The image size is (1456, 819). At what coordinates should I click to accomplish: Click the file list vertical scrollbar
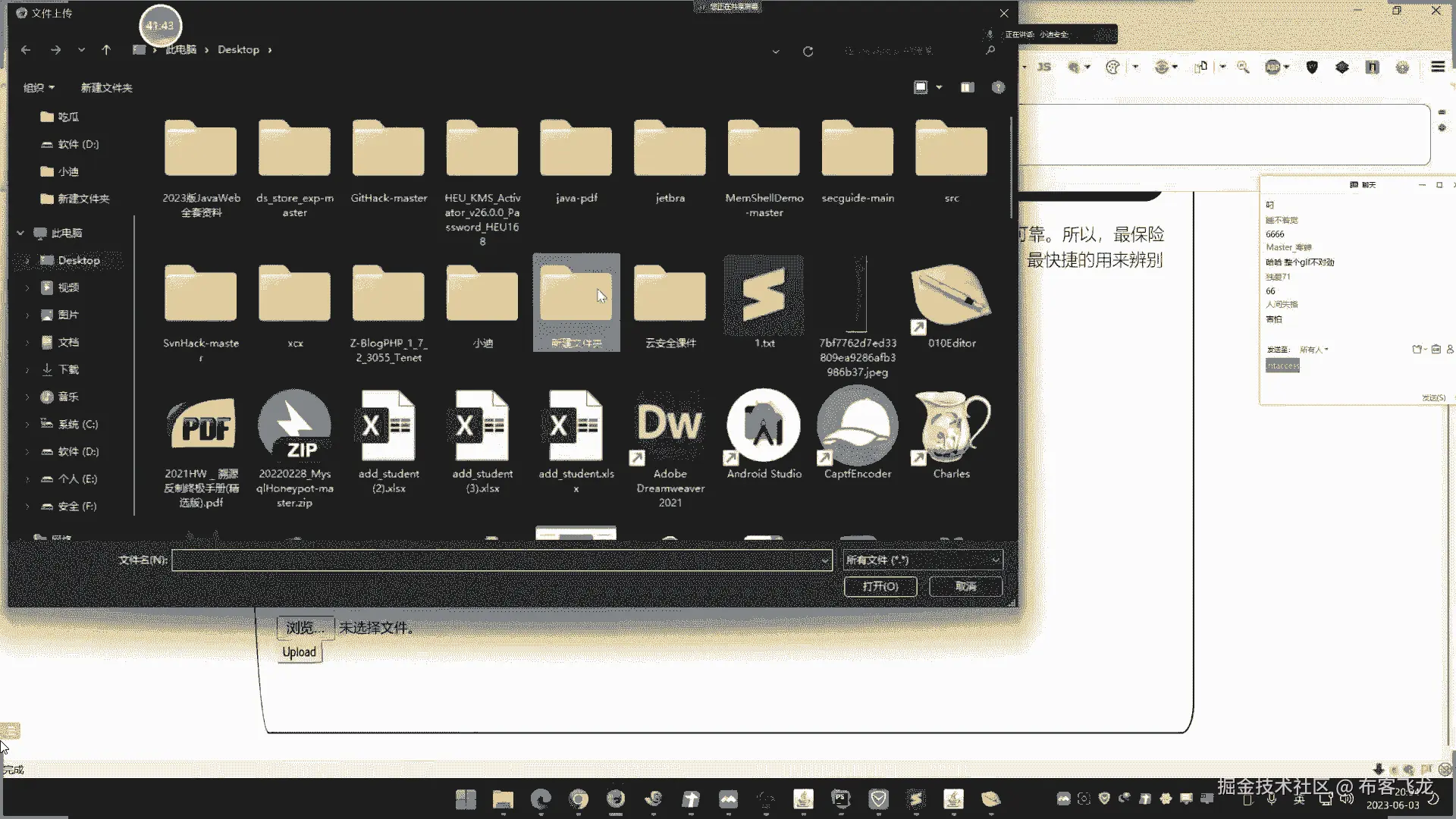1011,167
